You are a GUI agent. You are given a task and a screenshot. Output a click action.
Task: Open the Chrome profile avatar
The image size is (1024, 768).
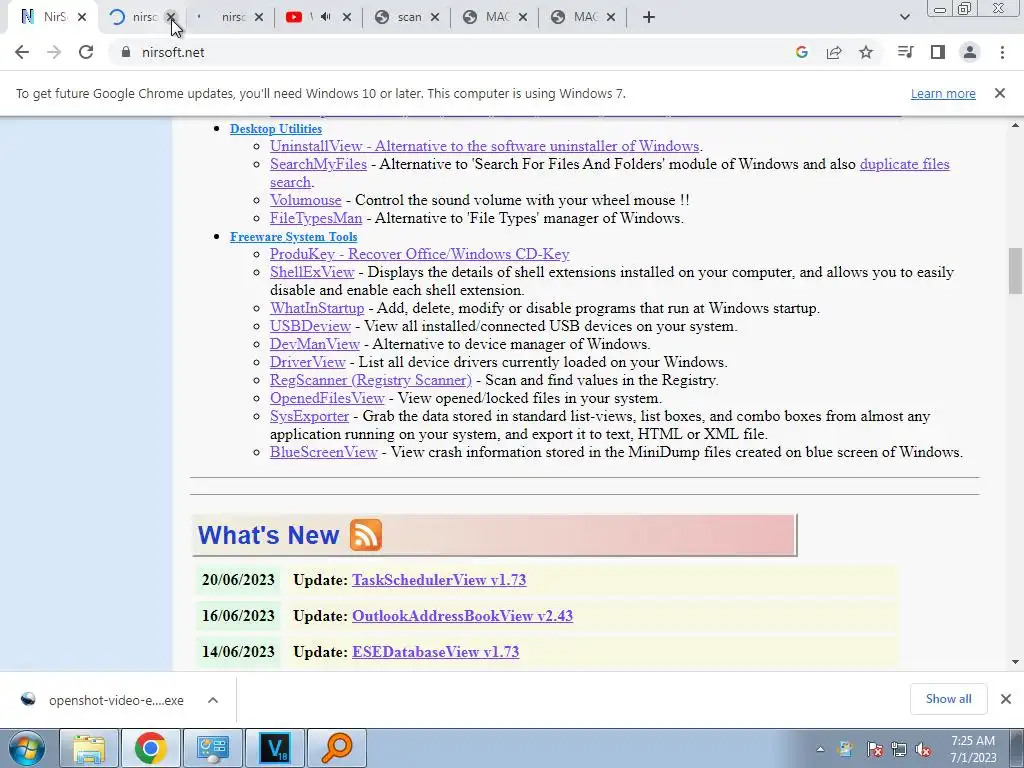970,52
